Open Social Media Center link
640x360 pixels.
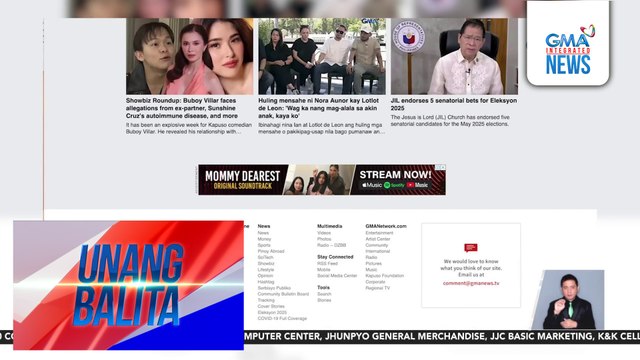tap(337, 276)
